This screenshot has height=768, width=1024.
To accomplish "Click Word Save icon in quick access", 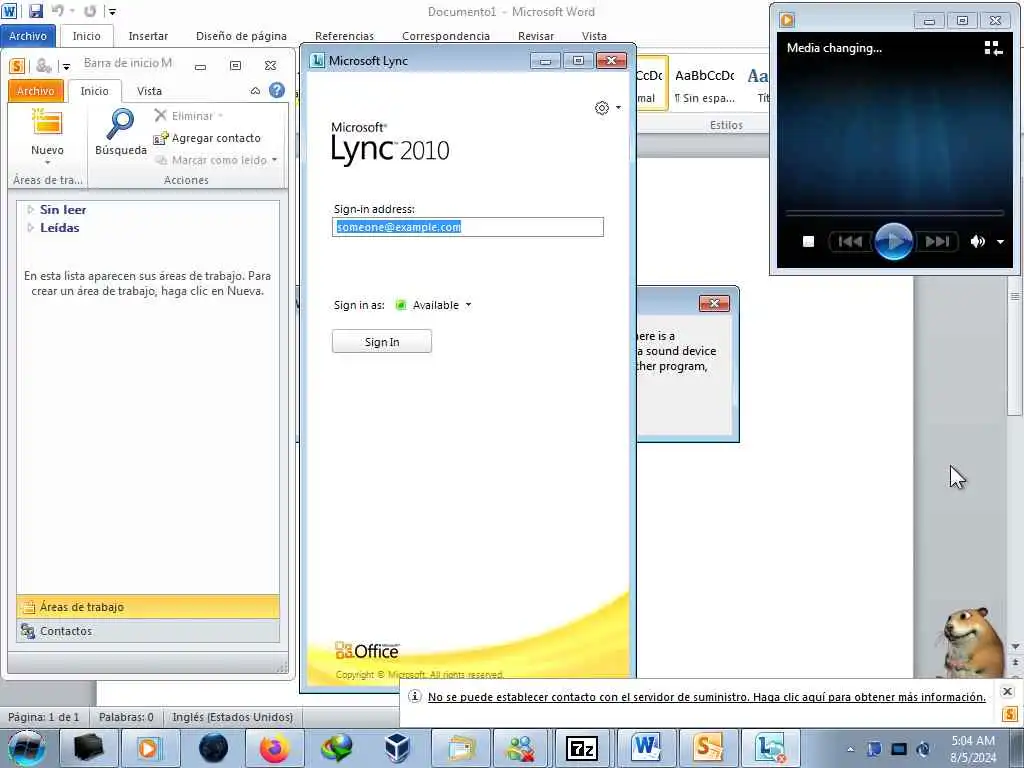I will [x=36, y=11].
